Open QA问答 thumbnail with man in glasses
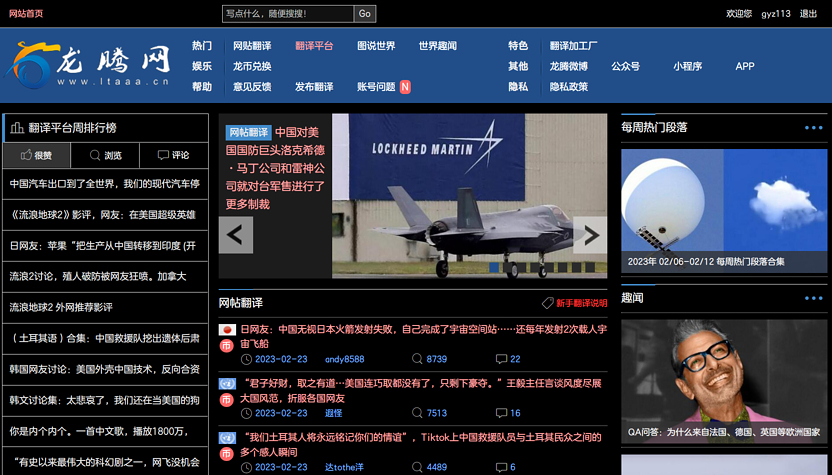The width and height of the screenshot is (832, 475). [724, 381]
